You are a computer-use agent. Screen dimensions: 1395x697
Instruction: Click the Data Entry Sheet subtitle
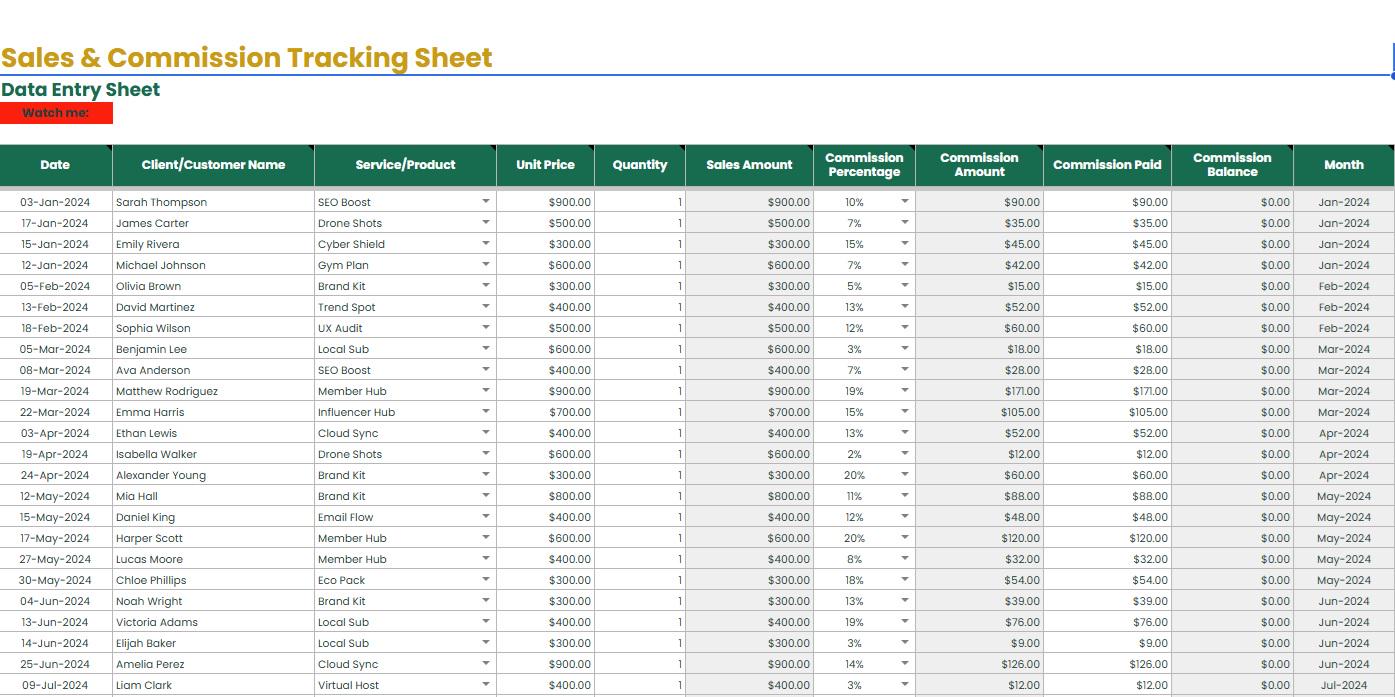pos(80,90)
